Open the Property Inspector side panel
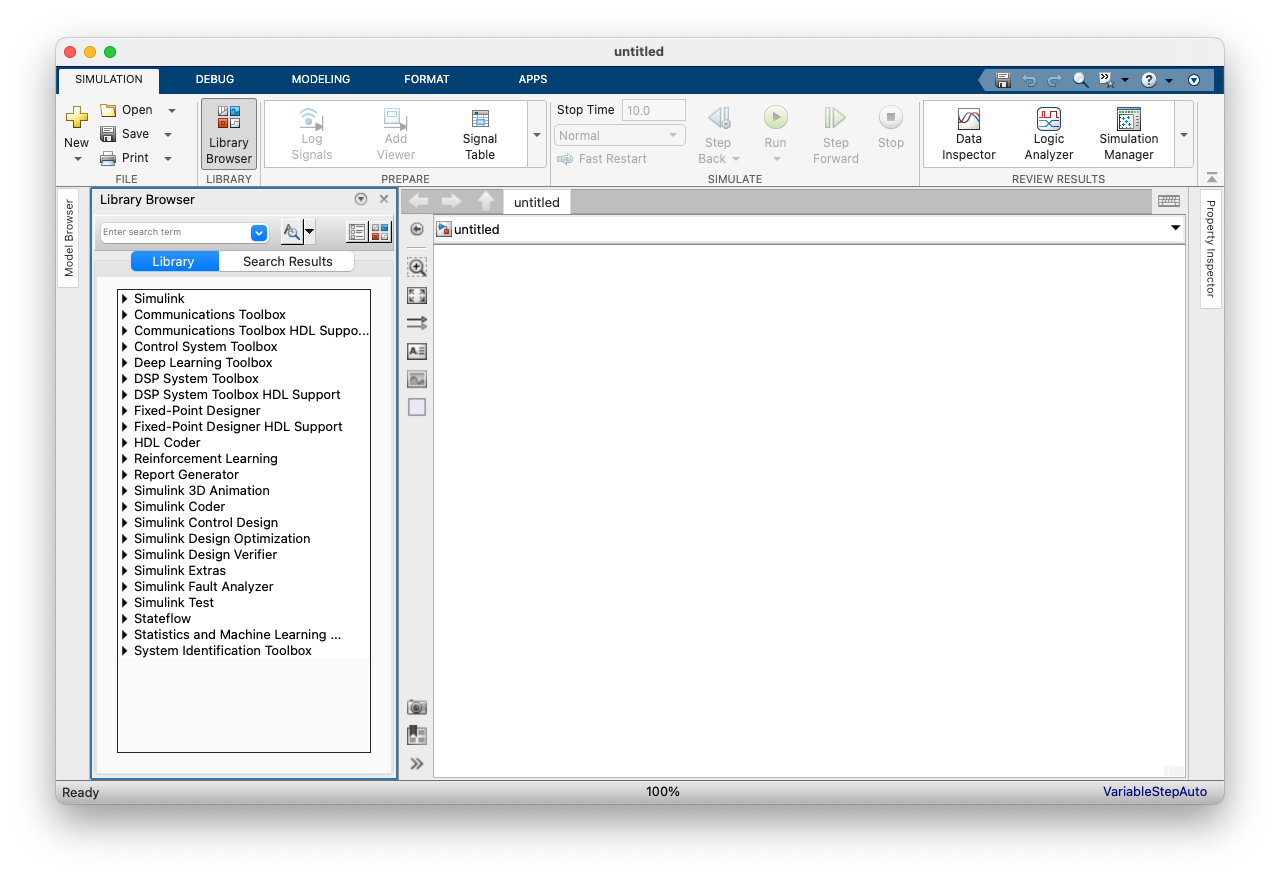 1210,248
